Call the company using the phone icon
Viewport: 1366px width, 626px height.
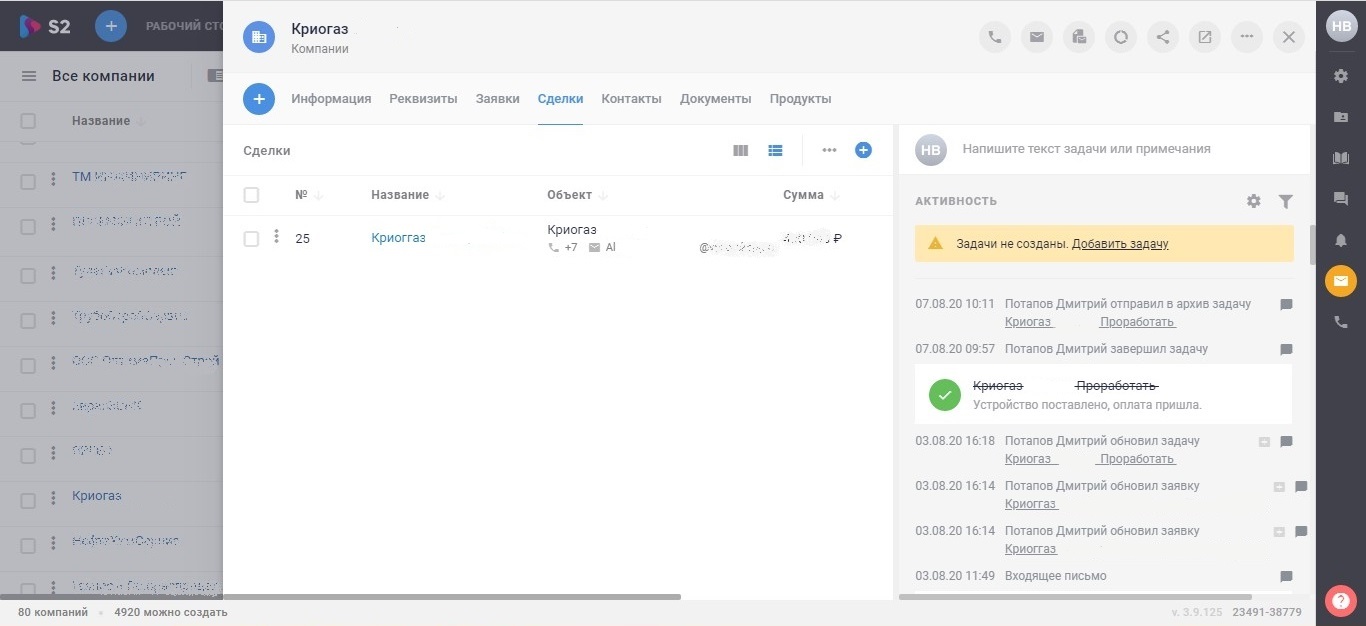[x=995, y=36]
